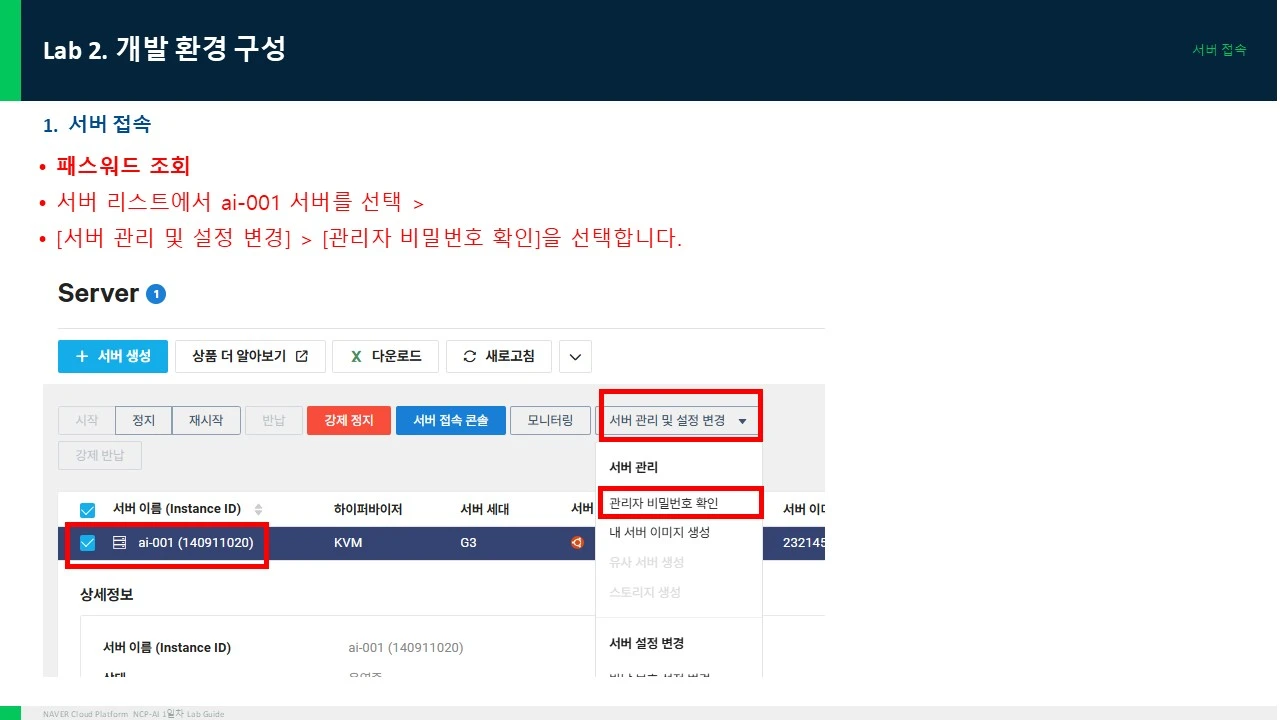Click the refresh icon on 새로고침

pyautogui.click(x=469, y=356)
